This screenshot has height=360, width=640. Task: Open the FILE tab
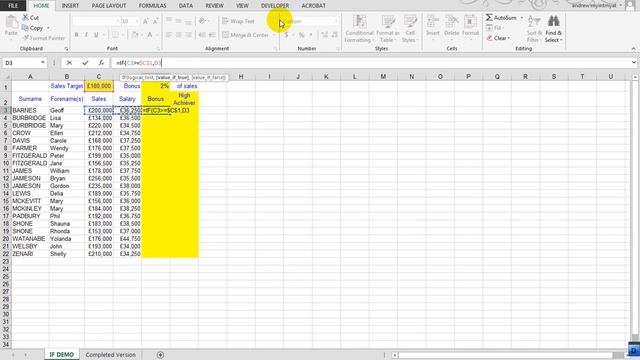pos(13,6)
